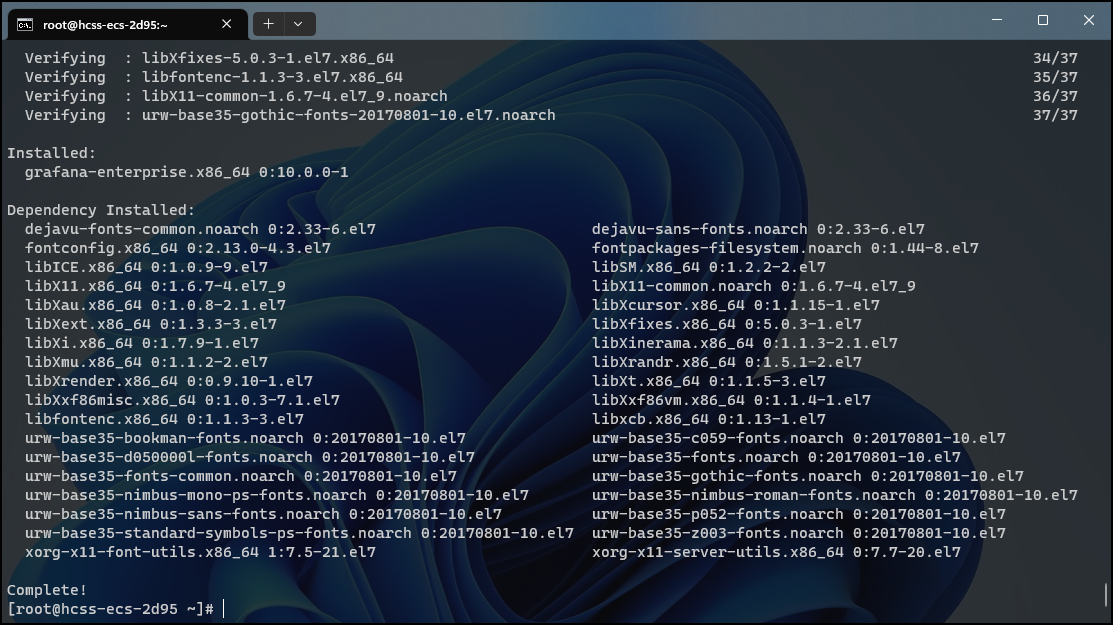Click the 'fontconfig.x86_64 0:2.13.0-4.3.el7' entry
The image size is (1113, 625).
[177, 248]
